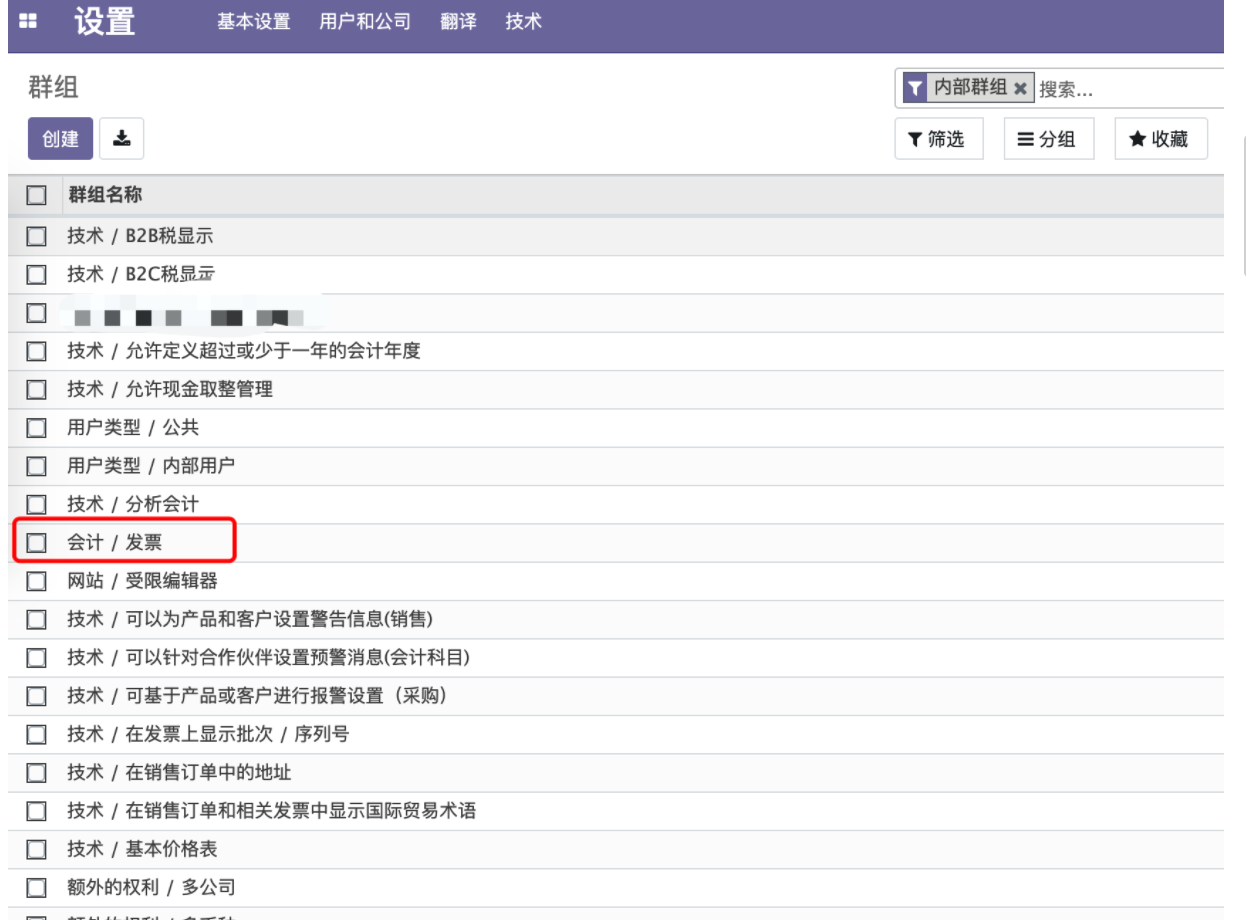The width and height of the screenshot is (1246, 920).
Task: Check the 在发票上显示批次 / 序列号 row checkbox
Action: pos(37,734)
